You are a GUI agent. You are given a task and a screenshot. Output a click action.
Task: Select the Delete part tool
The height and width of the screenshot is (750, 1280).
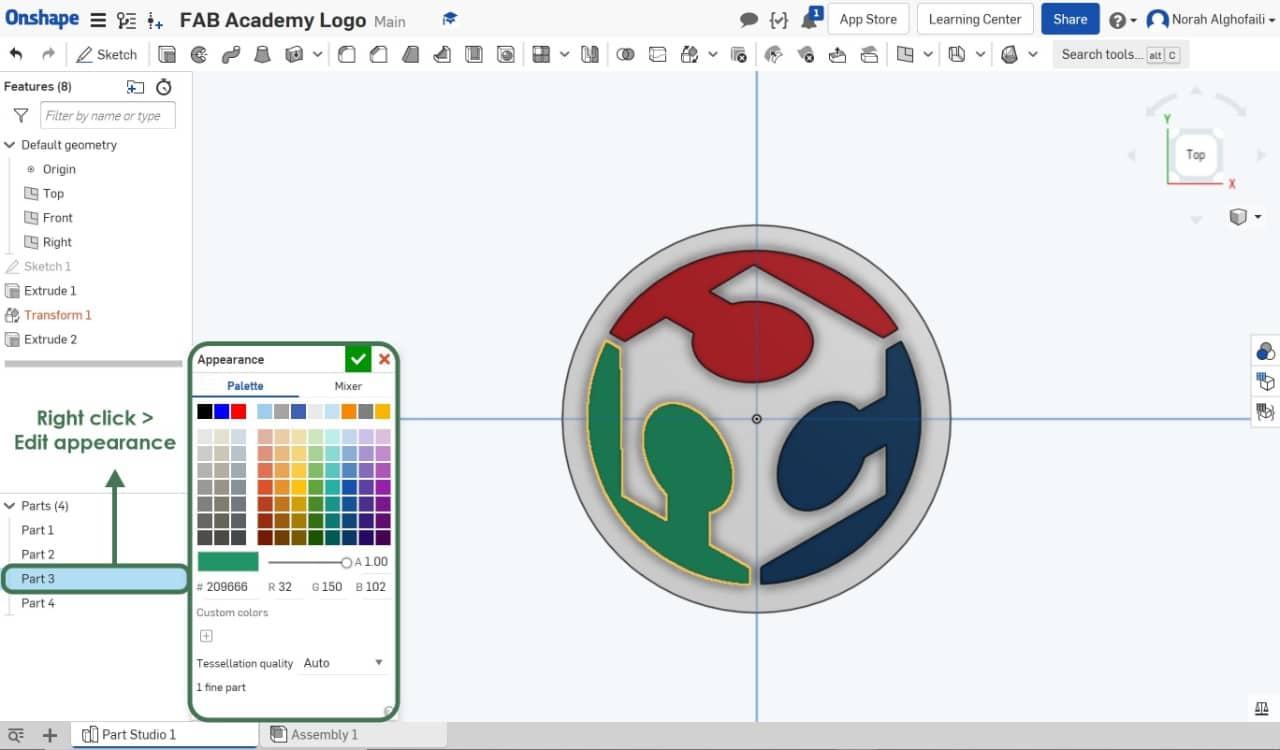tap(739, 54)
